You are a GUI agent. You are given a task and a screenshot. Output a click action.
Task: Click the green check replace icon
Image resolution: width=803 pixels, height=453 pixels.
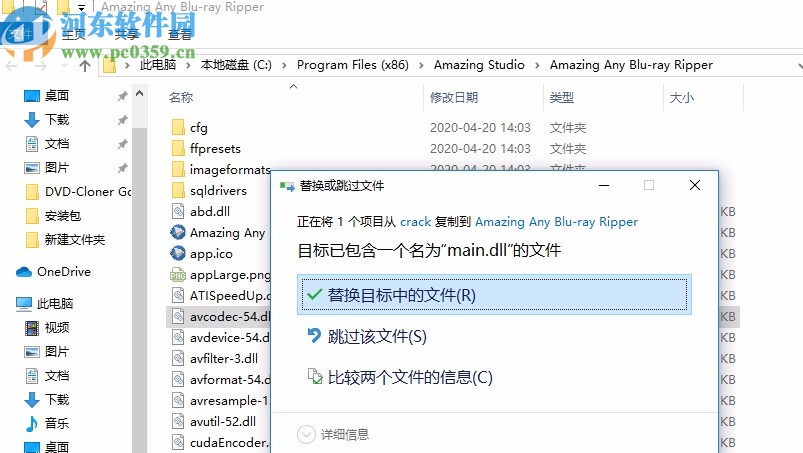click(314, 294)
